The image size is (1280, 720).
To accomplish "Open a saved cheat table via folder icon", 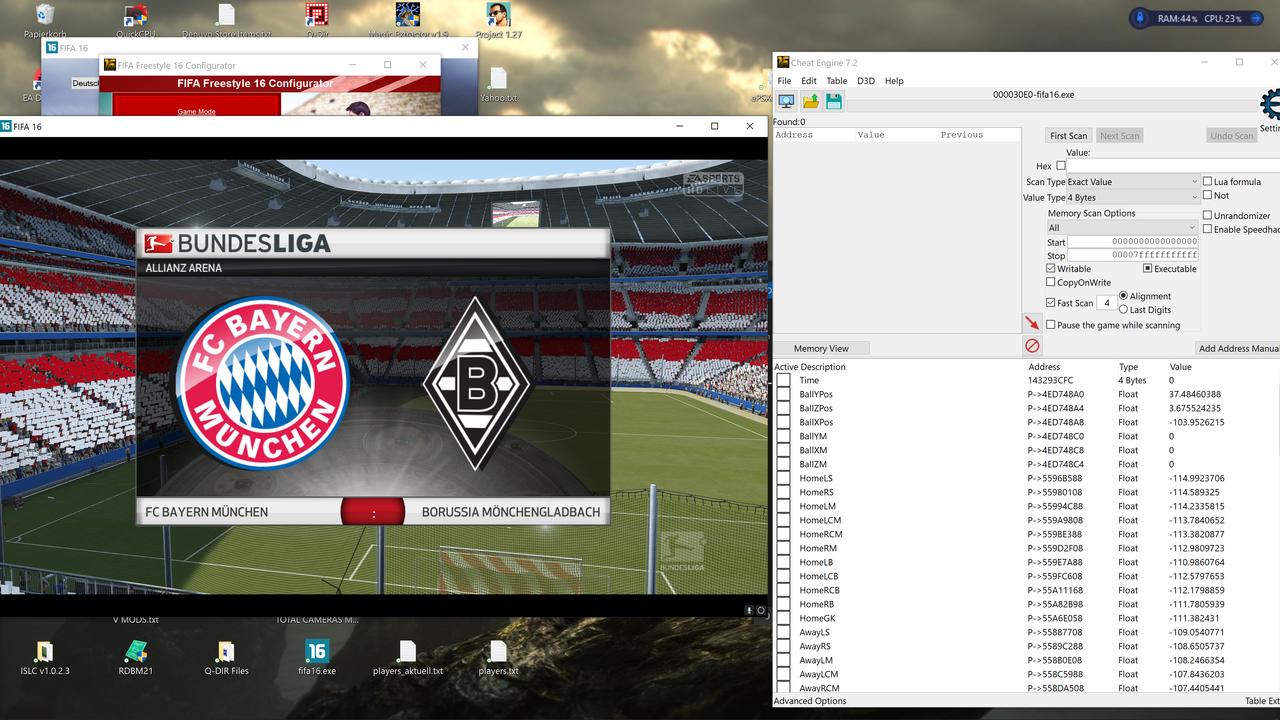I will click(810, 100).
